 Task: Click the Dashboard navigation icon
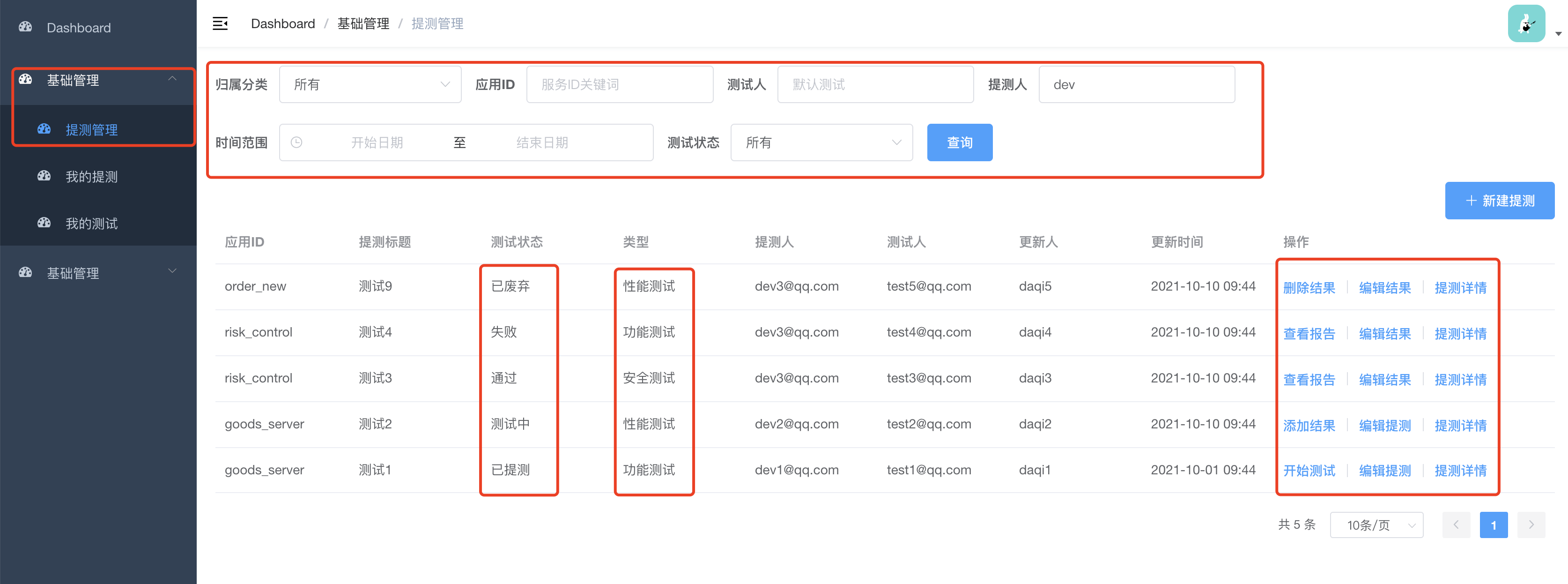click(27, 27)
